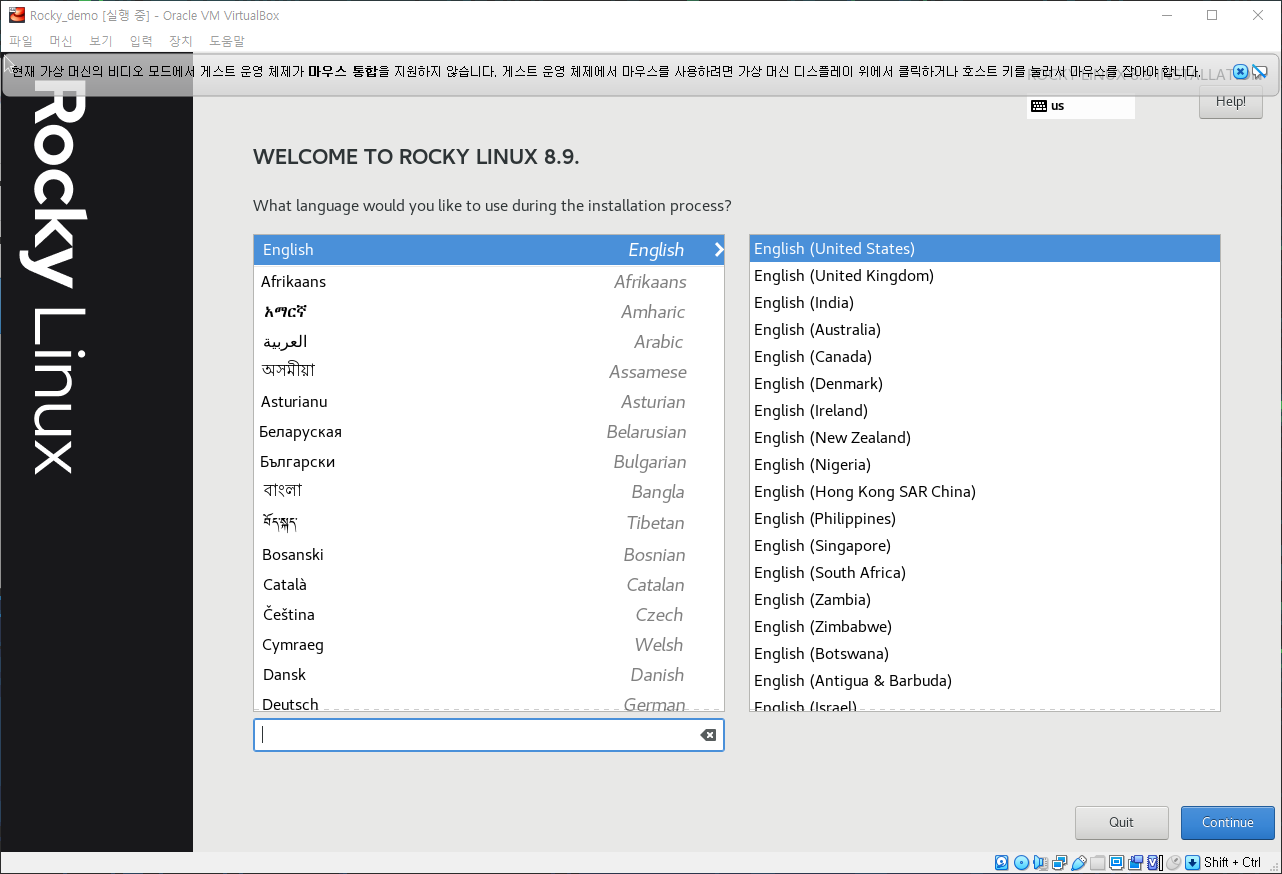
Task: Open the 도움말 menu
Action: tap(227, 41)
